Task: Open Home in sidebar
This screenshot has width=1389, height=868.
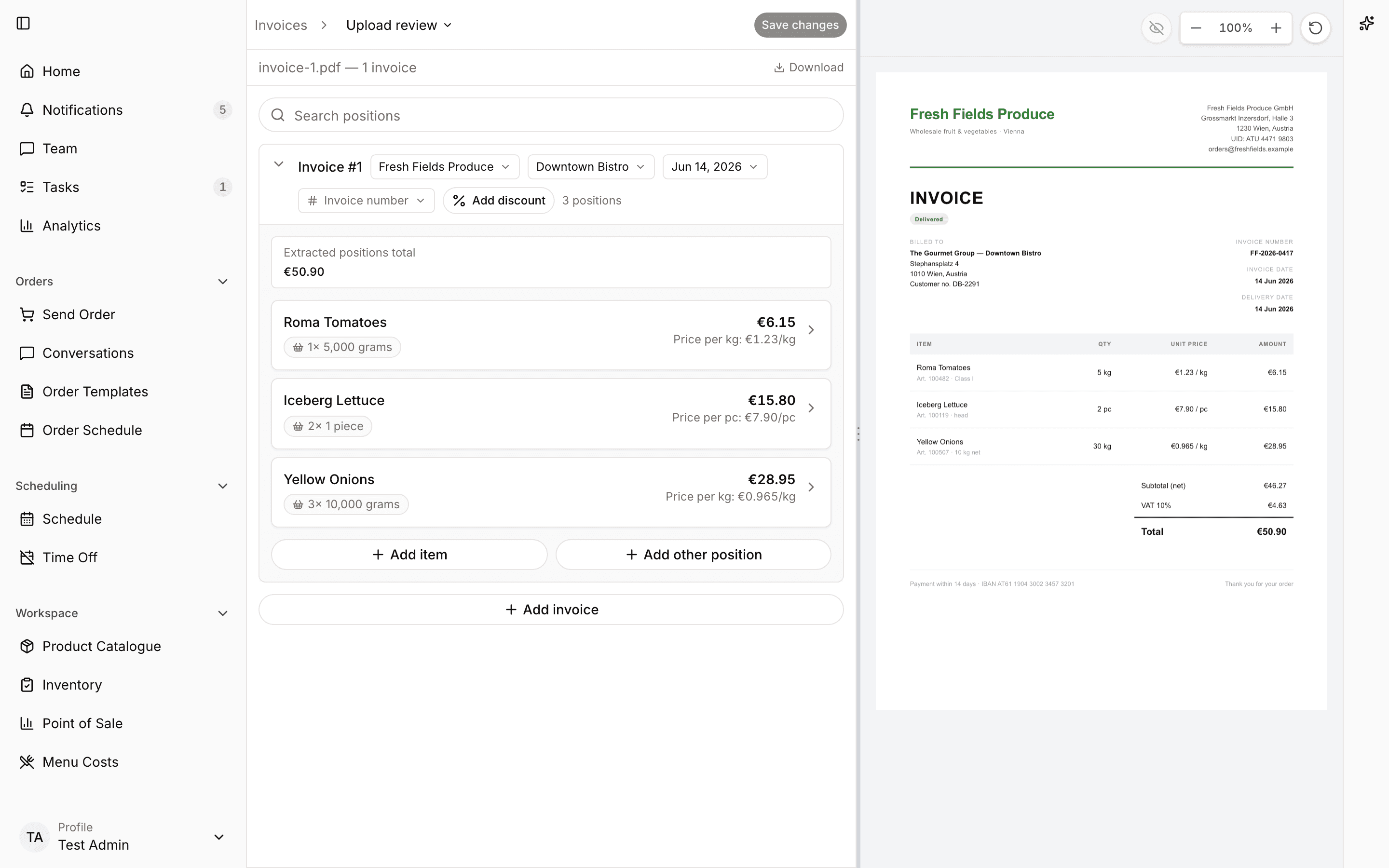Action: [123, 71]
